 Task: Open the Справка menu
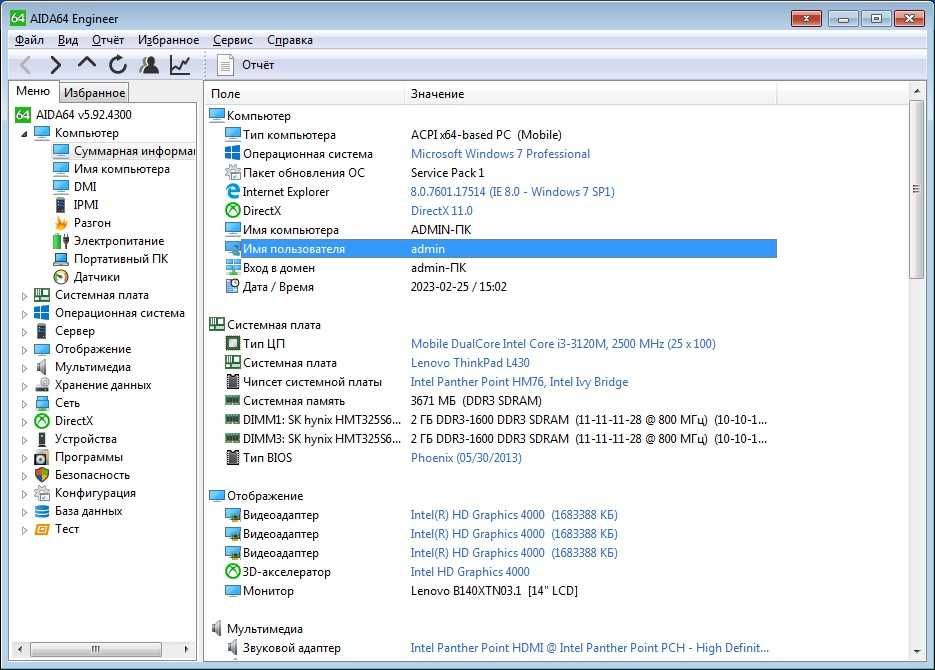click(290, 40)
